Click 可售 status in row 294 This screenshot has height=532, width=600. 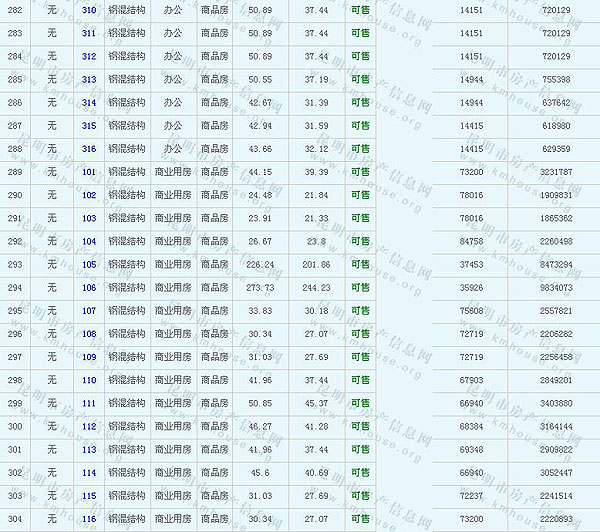360,288
